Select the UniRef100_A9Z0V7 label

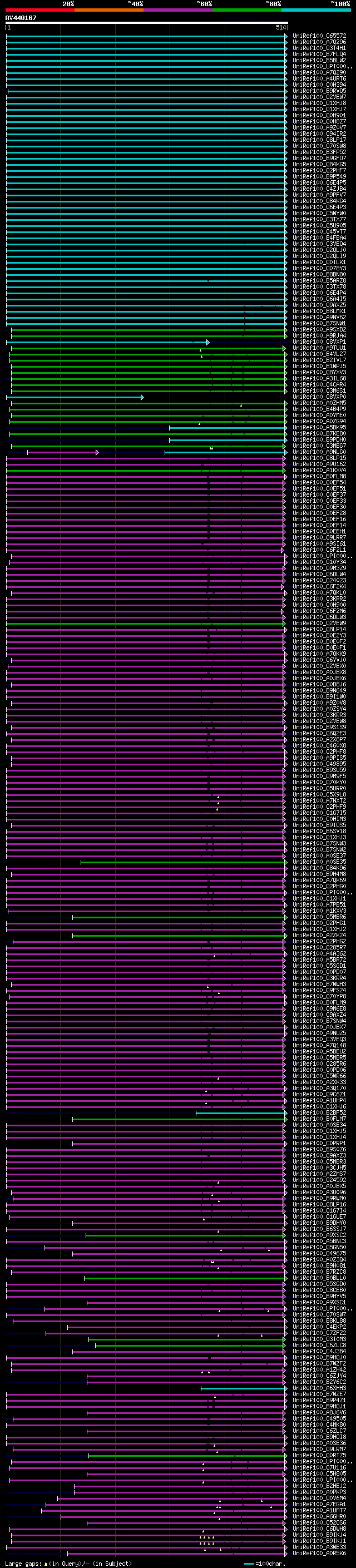pos(319,128)
